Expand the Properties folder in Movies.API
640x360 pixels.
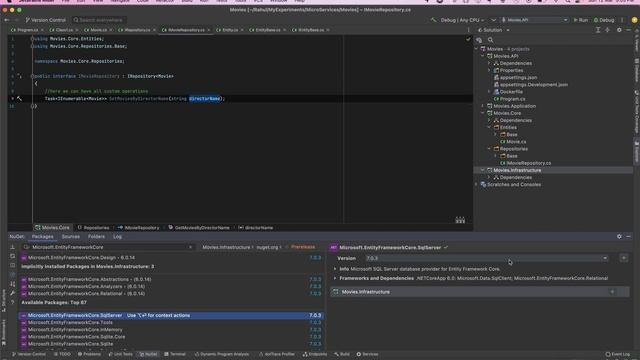tap(489, 71)
